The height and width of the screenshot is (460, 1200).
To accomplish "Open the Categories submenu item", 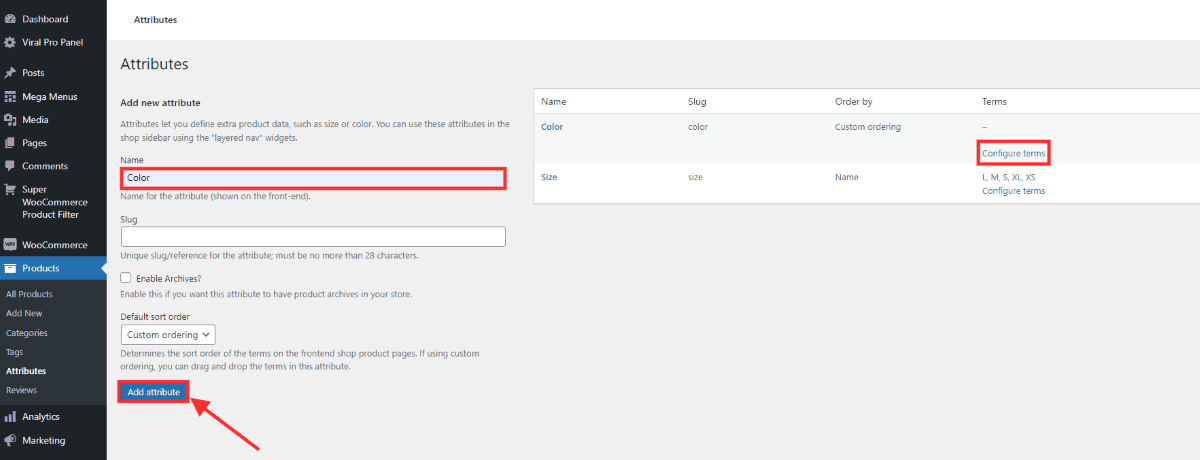I will click(x=26, y=333).
